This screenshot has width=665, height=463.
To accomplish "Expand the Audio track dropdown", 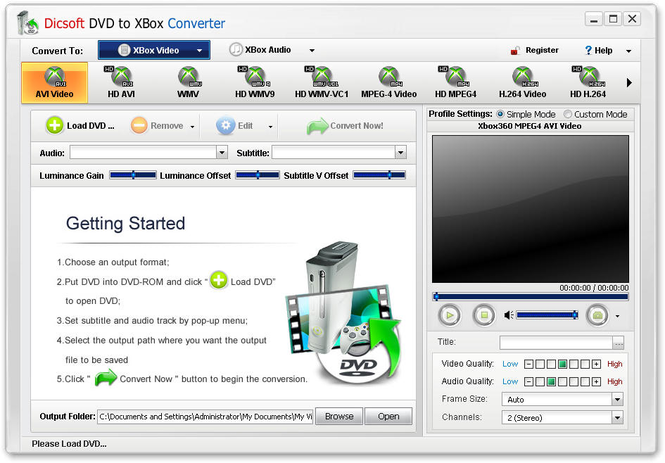I will coord(222,152).
